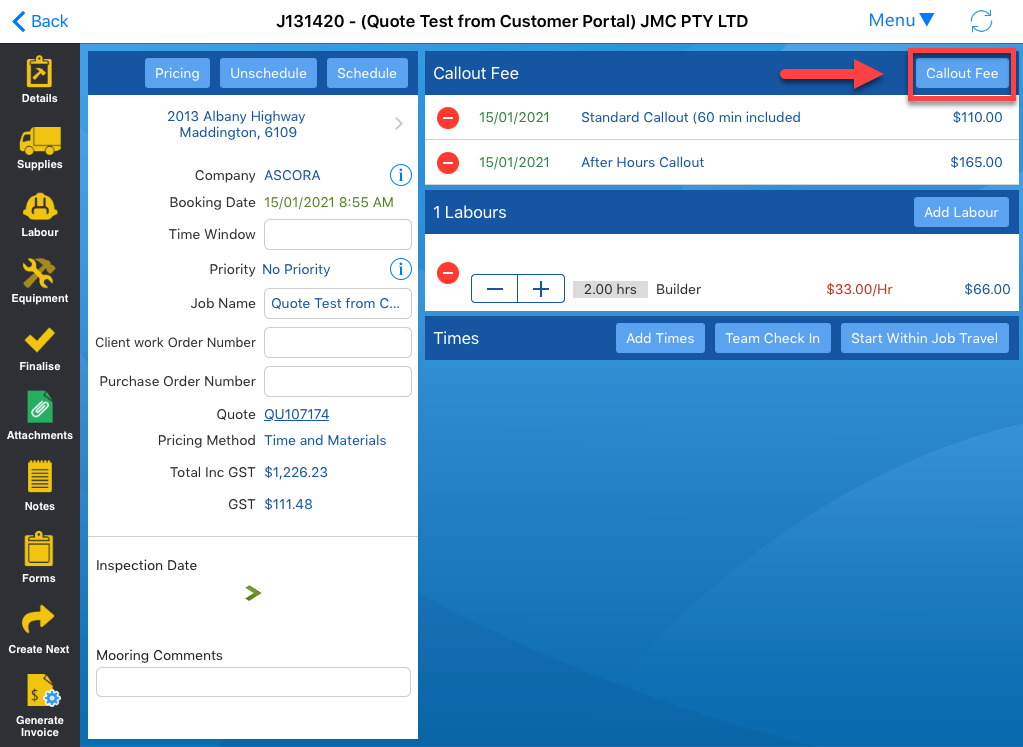Go back using the Back button
This screenshot has height=747, width=1023.
click(40, 21)
